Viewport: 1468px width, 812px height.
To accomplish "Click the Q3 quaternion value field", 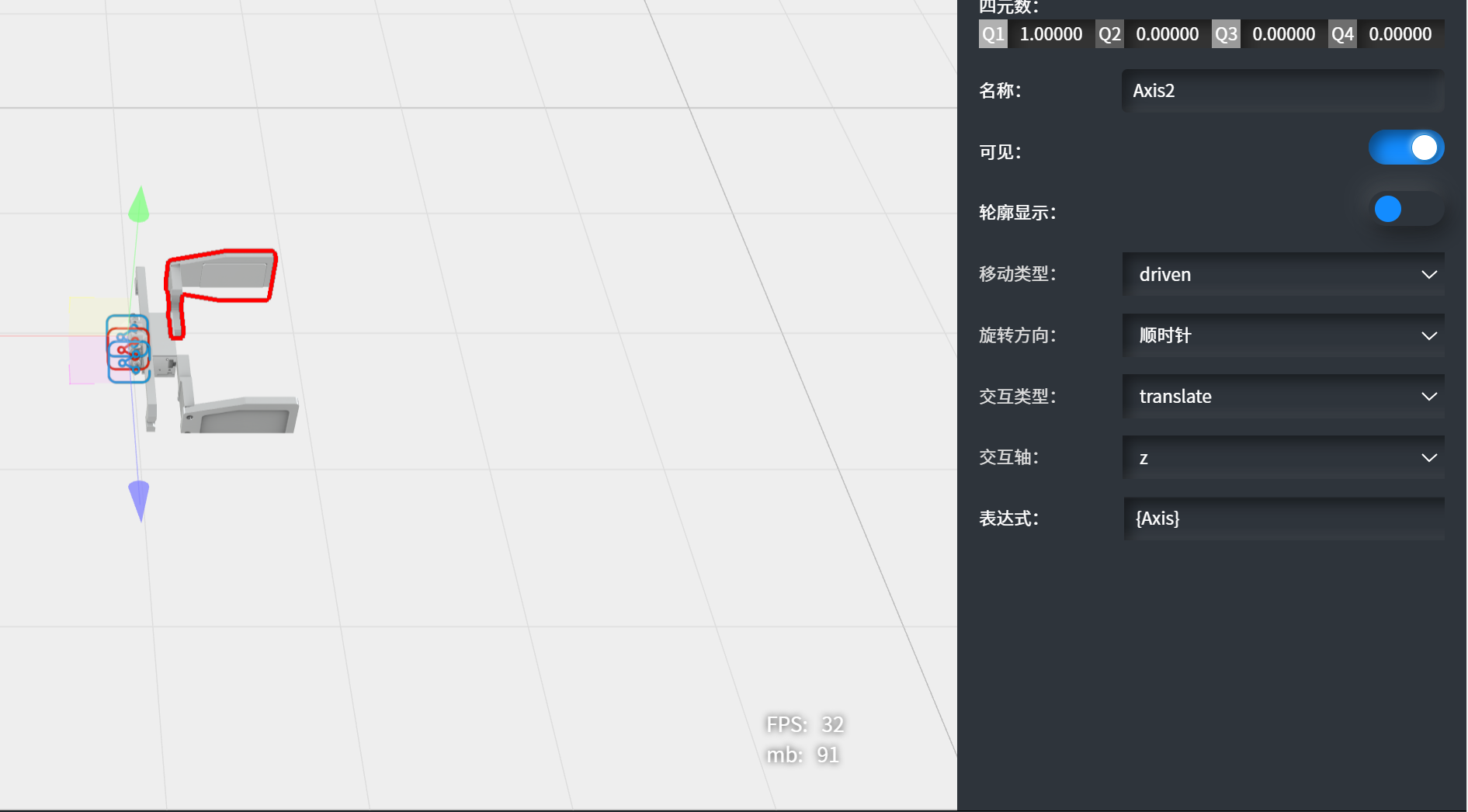I will pos(1283,34).
